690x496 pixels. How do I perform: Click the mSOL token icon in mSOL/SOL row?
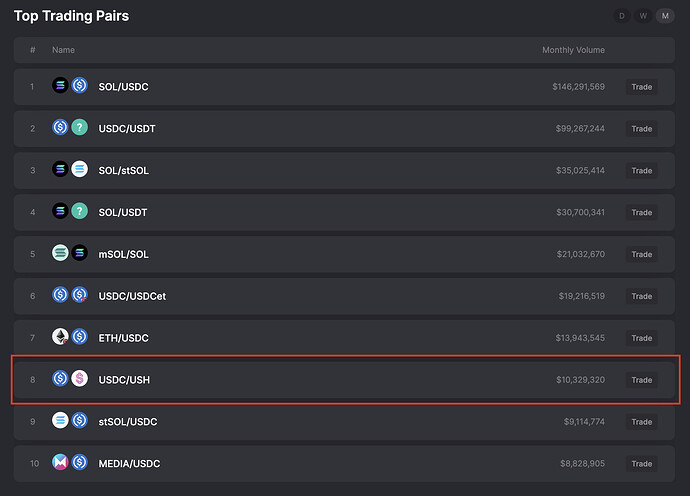[60, 253]
